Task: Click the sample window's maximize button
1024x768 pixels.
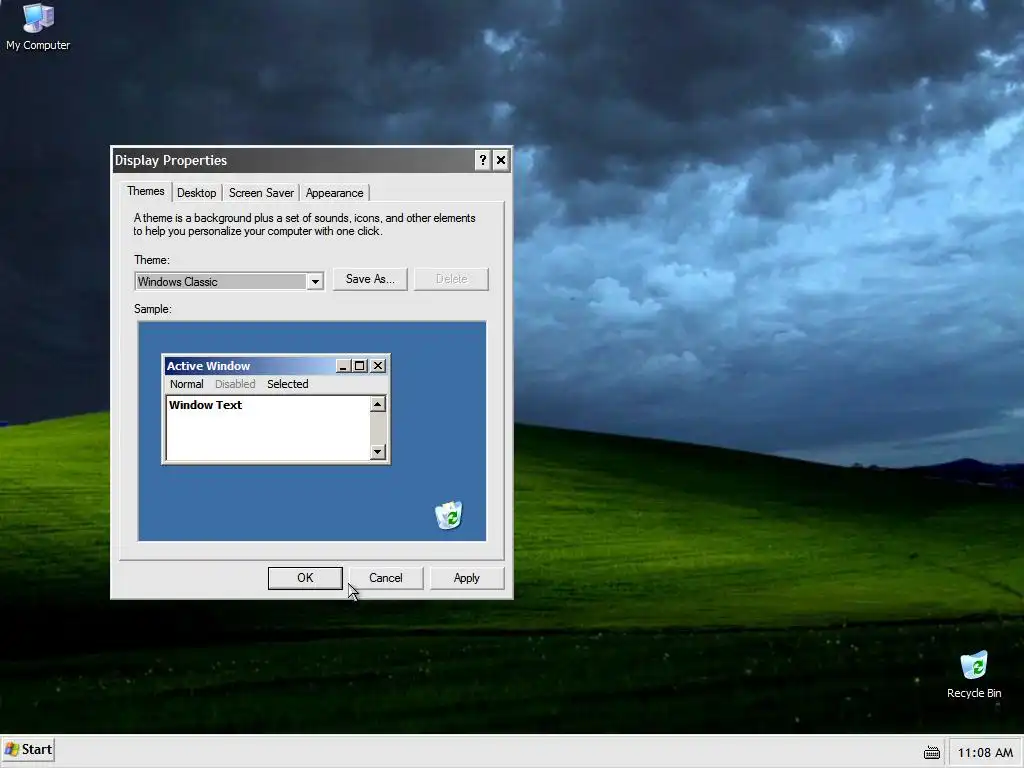Action: tap(360, 366)
